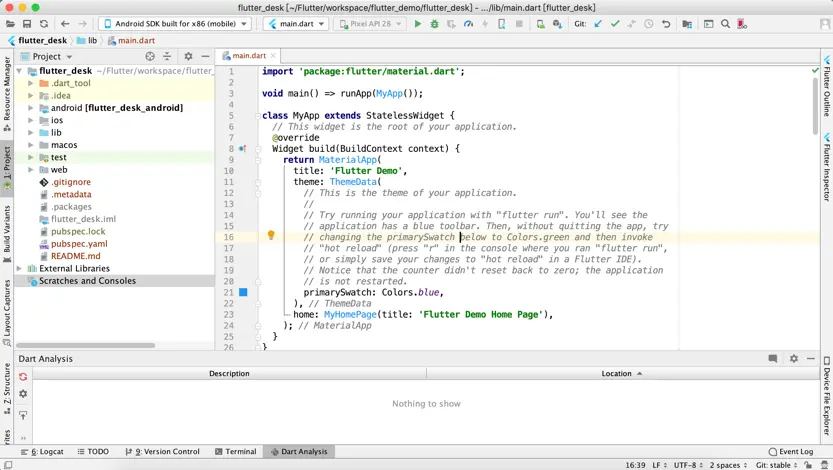The image size is (833, 470).
Task: Open the Pixel API 28 emulator dropdown
Action: click(x=370, y=24)
